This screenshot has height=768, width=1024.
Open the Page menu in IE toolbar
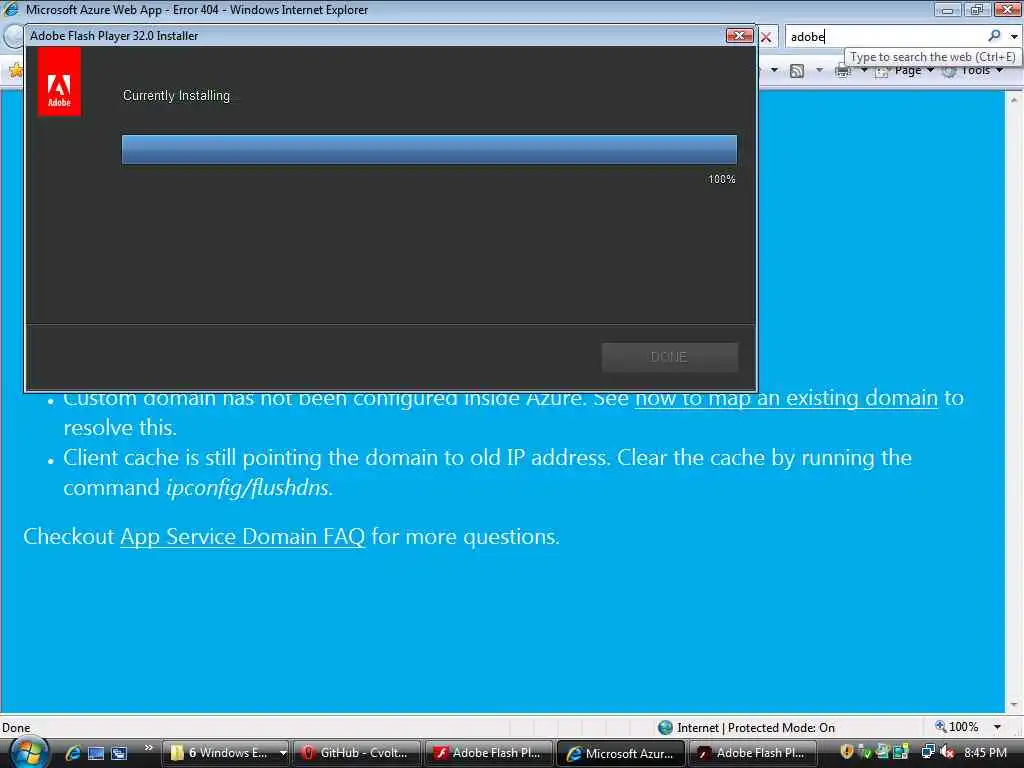click(904, 71)
